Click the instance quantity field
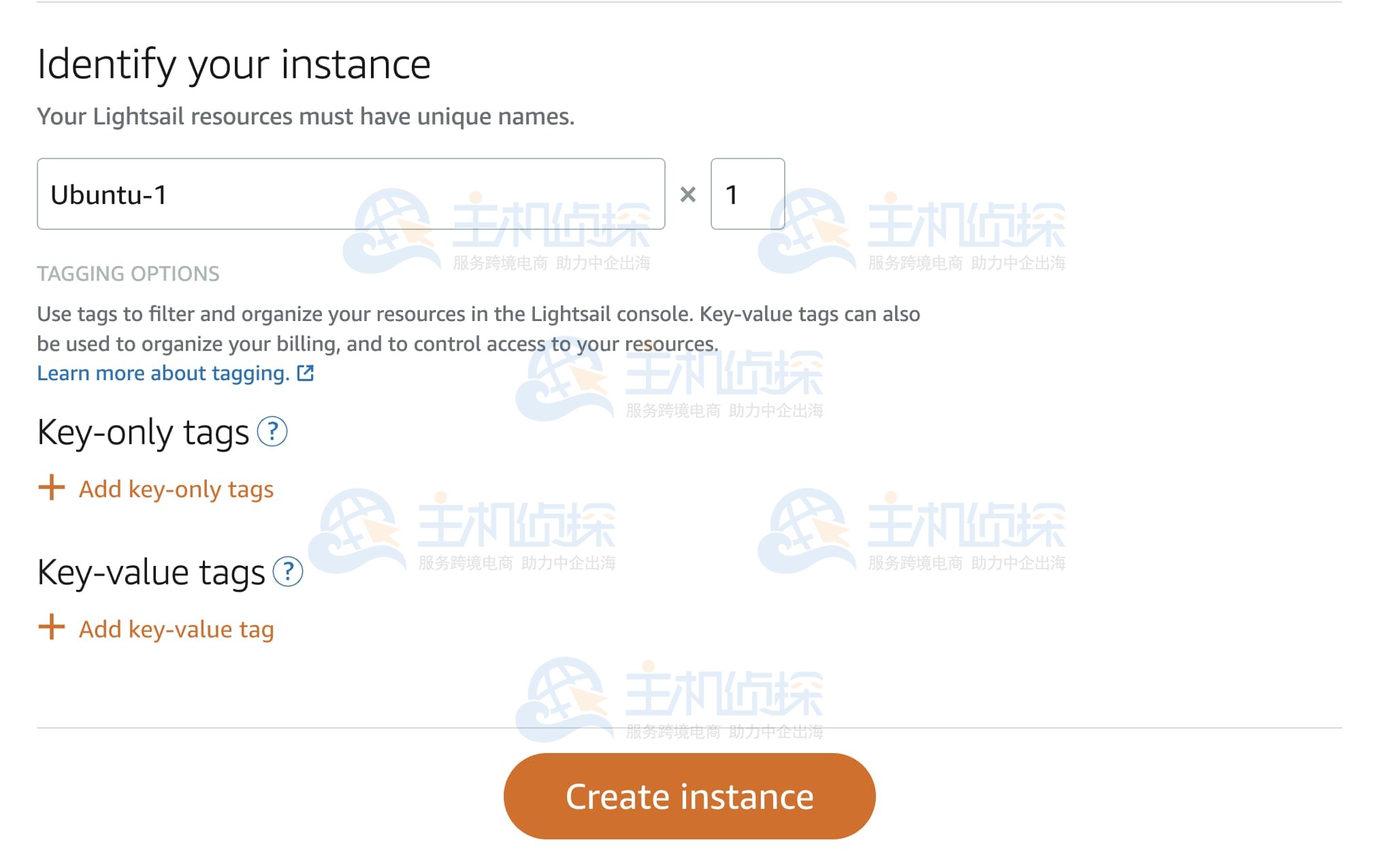This screenshot has height=868, width=1398. [747, 195]
